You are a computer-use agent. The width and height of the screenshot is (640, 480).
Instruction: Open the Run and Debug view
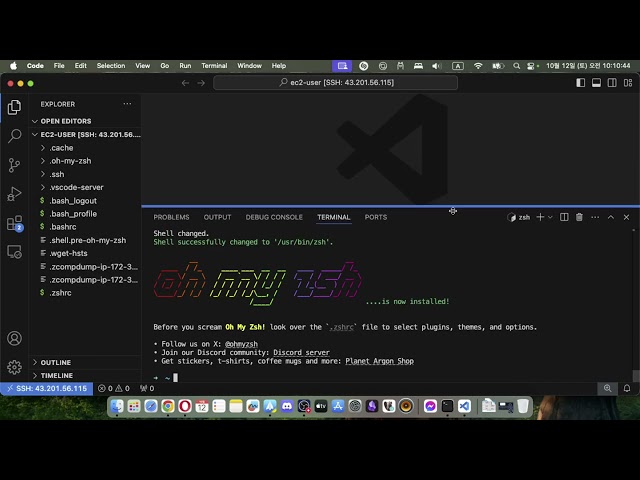click(x=14, y=194)
